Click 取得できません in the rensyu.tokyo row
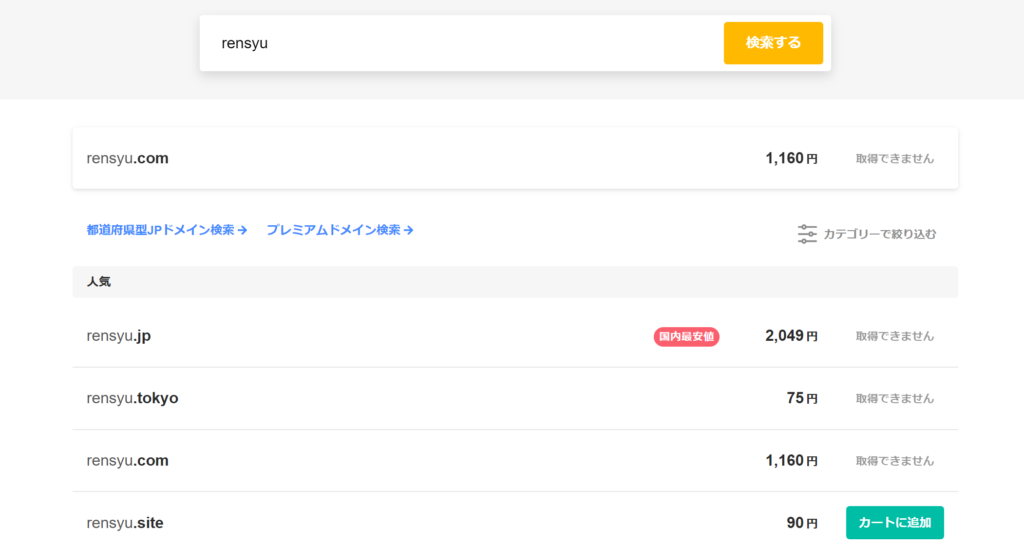Image resolution: width=1024 pixels, height=549 pixels. (x=894, y=398)
